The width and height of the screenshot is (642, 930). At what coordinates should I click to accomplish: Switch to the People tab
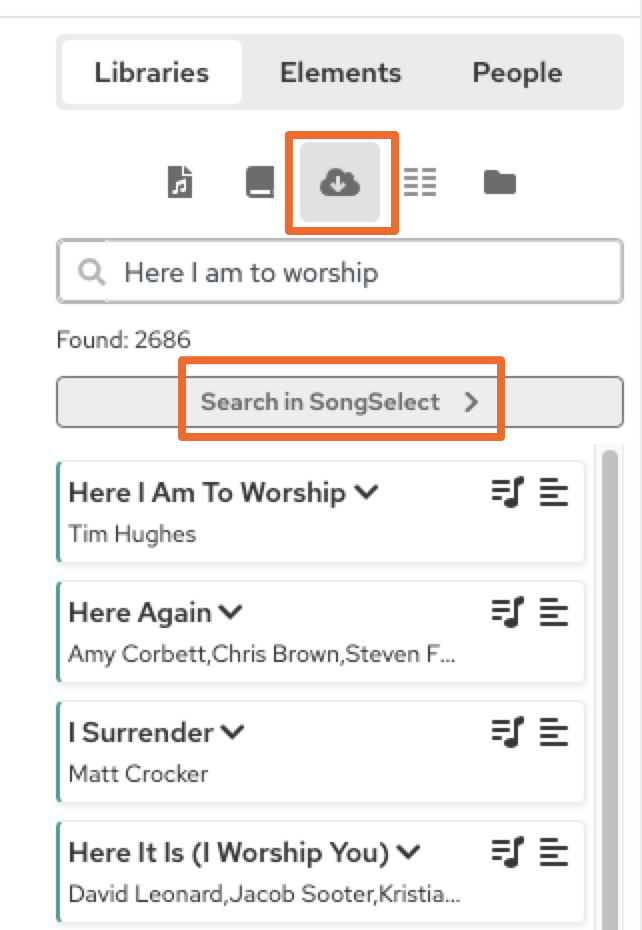click(x=517, y=73)
